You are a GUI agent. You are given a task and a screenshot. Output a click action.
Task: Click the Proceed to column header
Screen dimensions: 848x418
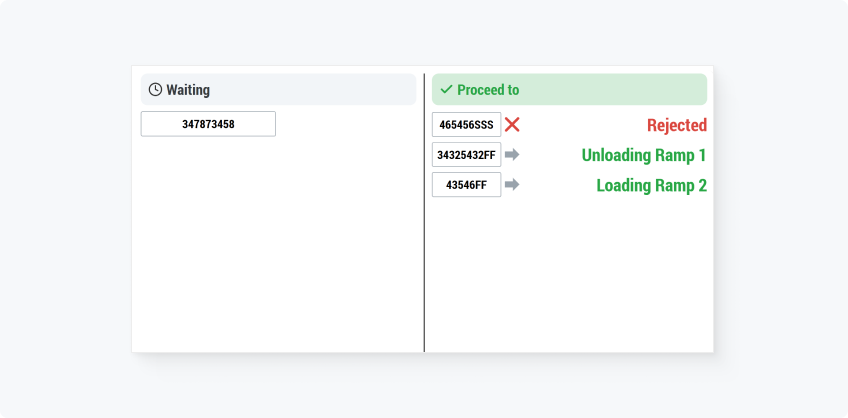coord(569,89)
